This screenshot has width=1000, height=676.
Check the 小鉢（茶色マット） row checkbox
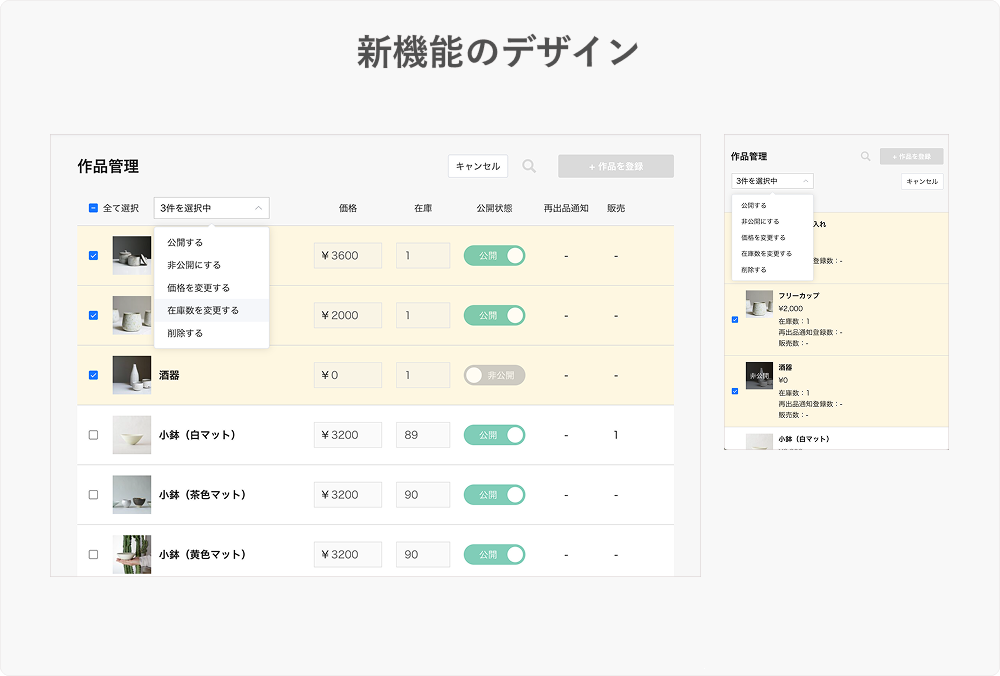(x=93, y=494)
